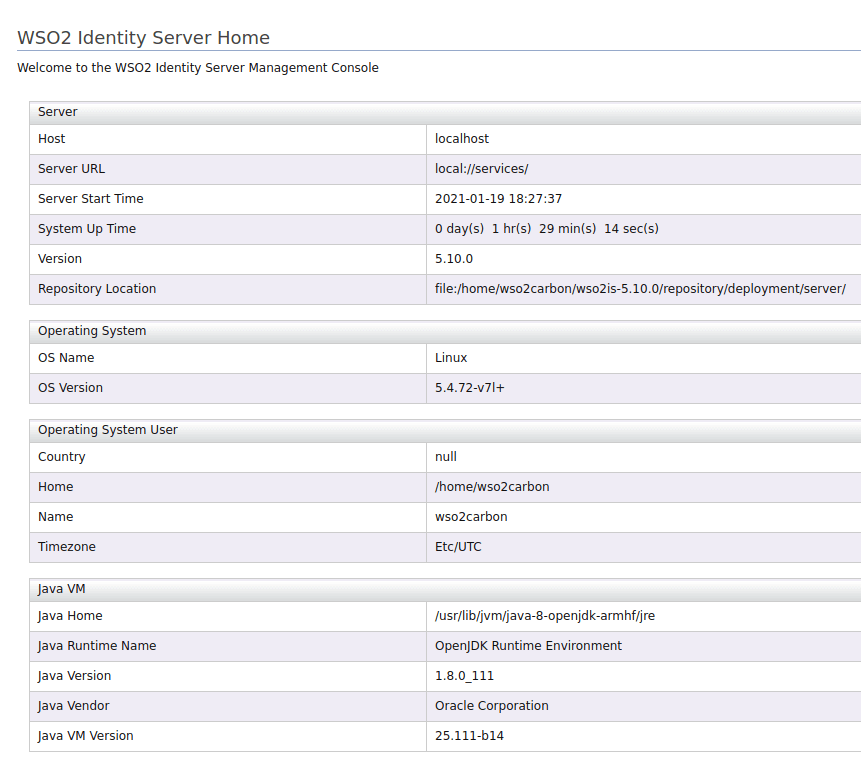Click the Operating System section header

pyautogui.click(x=92, y=331)
